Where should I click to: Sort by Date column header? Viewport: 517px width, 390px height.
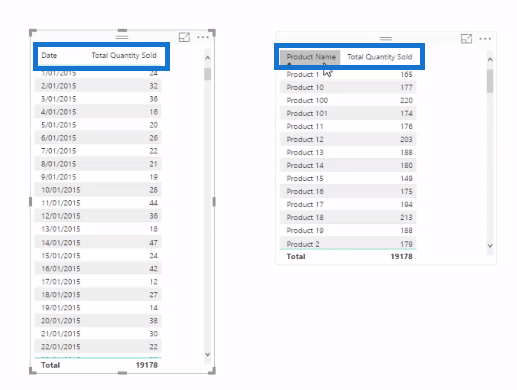(49, 55)
